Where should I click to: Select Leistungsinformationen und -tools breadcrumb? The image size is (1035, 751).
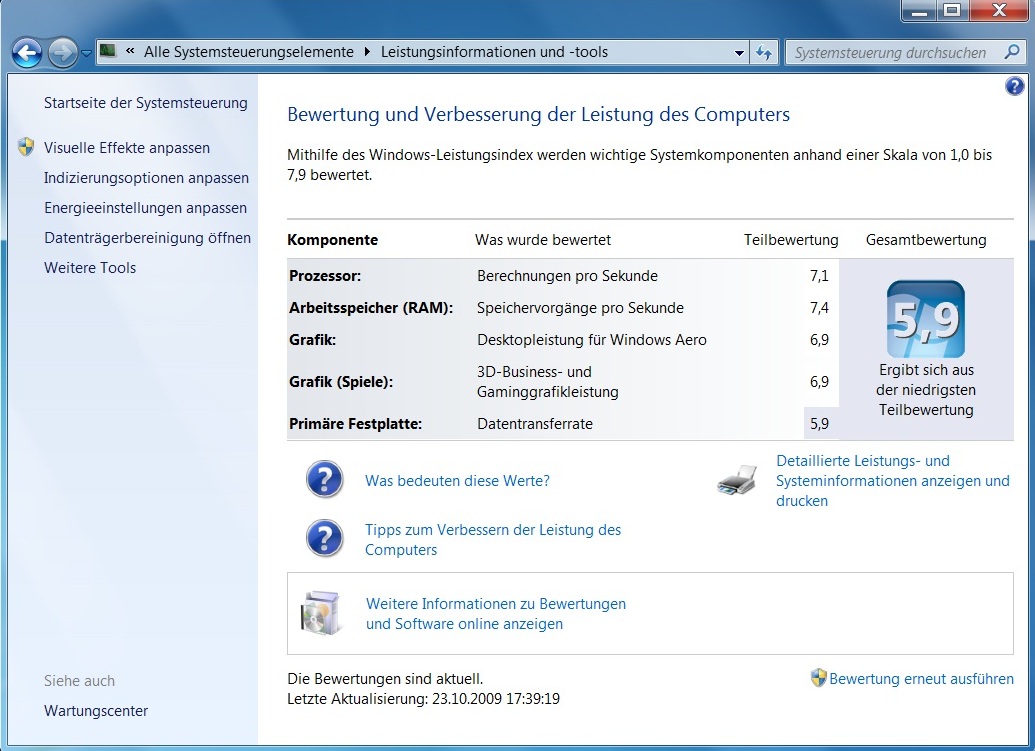point(494,52)
